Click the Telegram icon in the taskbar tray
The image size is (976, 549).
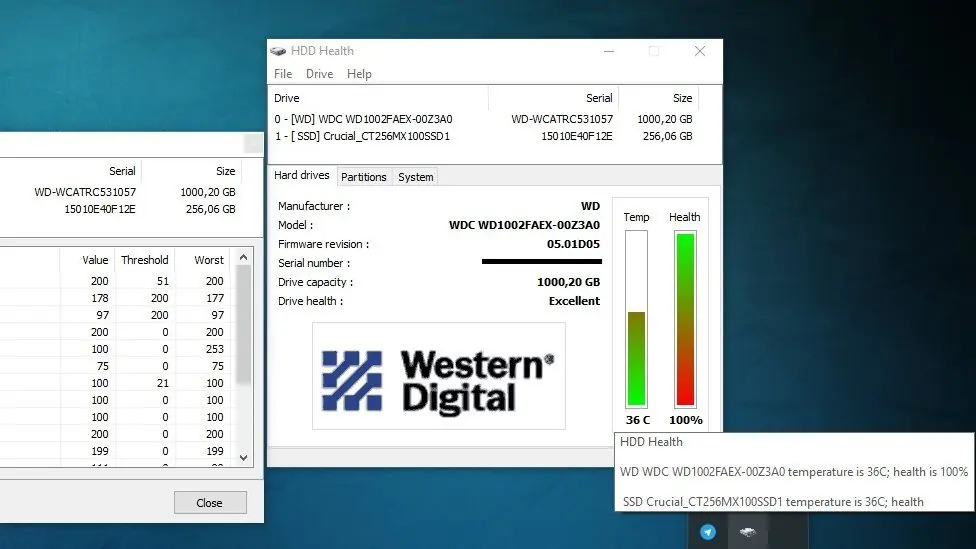coord(708,532)
